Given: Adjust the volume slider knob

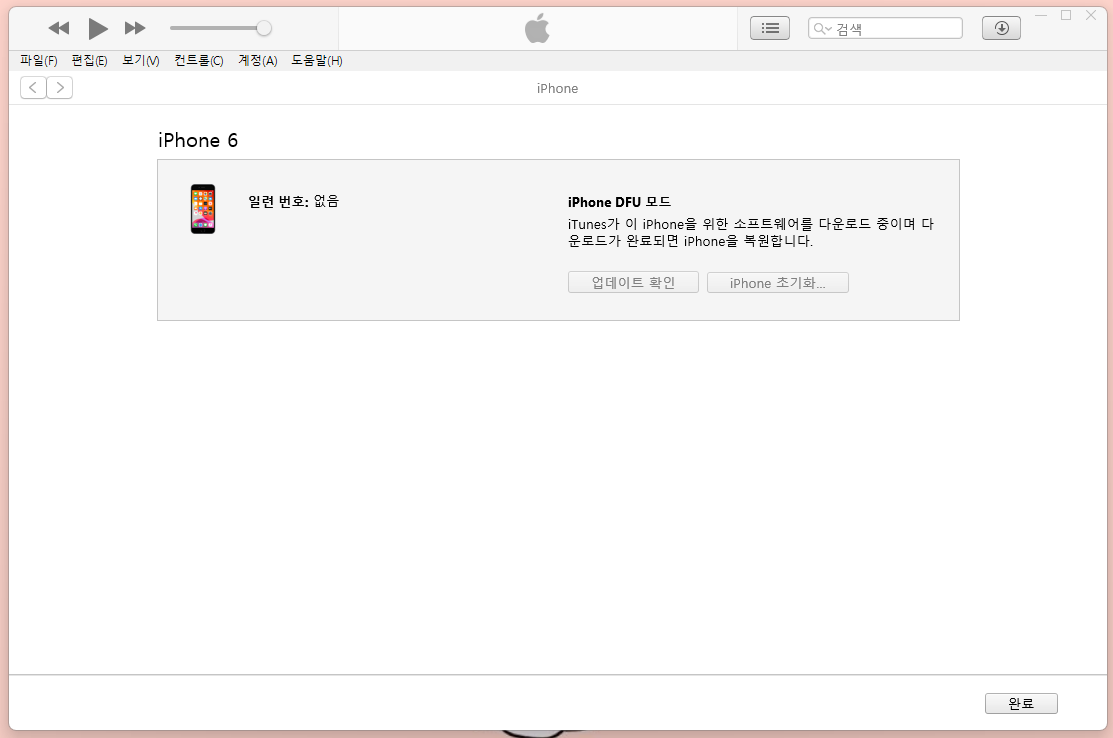Looking at the screenshot, I should pyautogui.click(x=263, y=28).
